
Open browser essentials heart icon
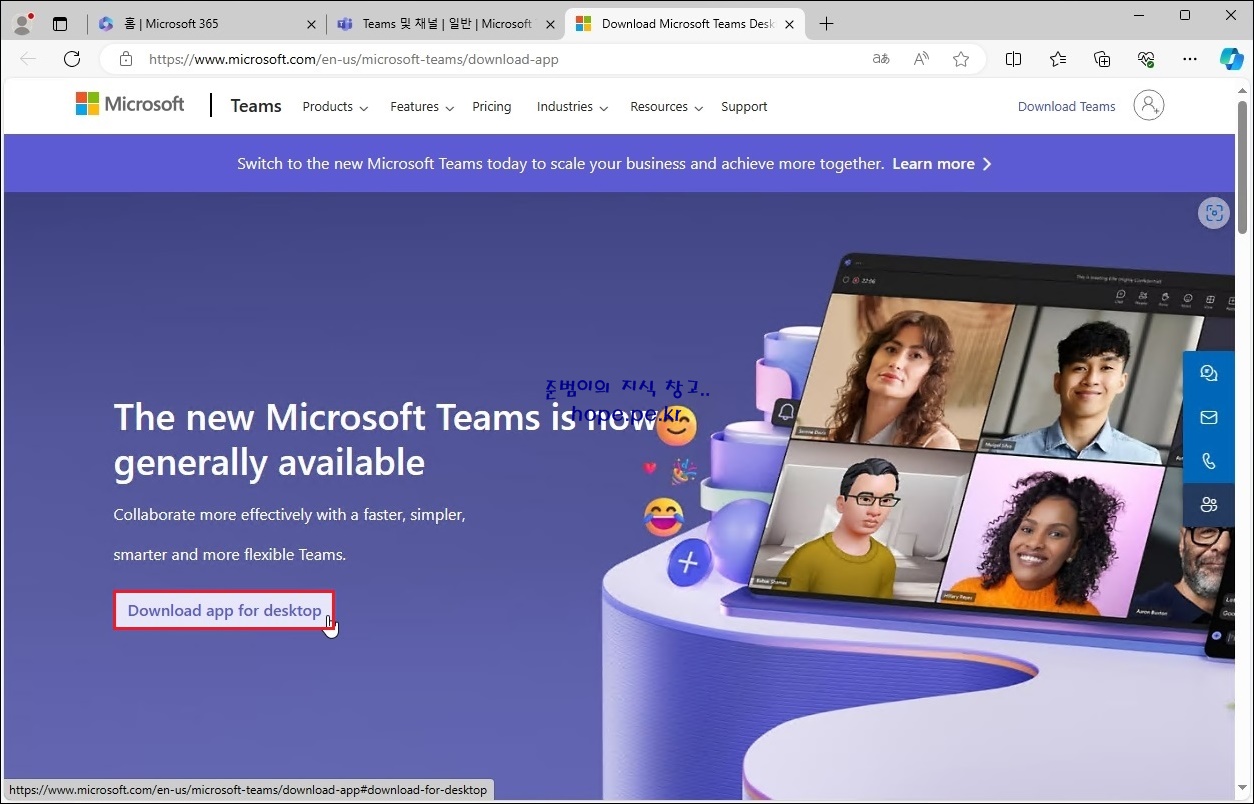(x=1146, y=59)
